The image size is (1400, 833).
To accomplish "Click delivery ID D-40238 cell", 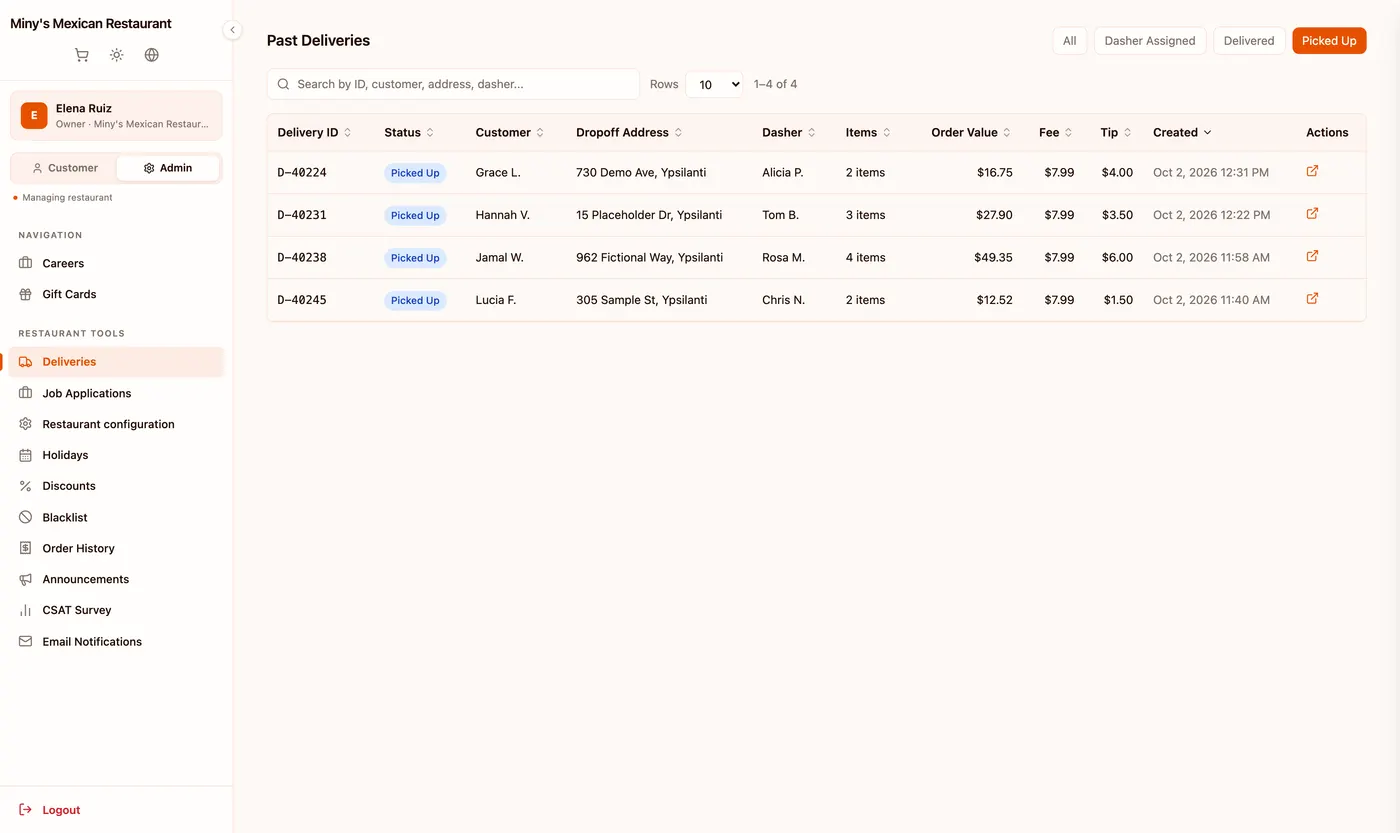I will pyautogui.click(x=302, y=257).
